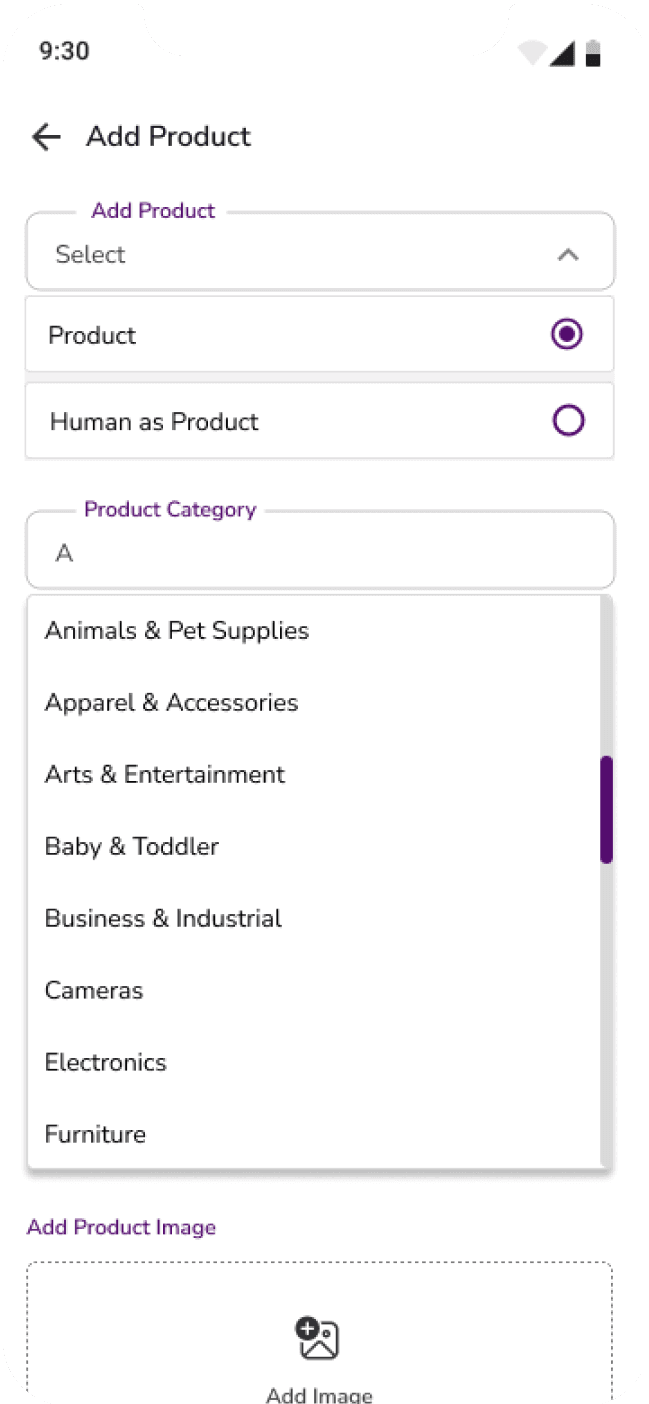
Task: Click the Product Category search field
Action: coord(320,550)
